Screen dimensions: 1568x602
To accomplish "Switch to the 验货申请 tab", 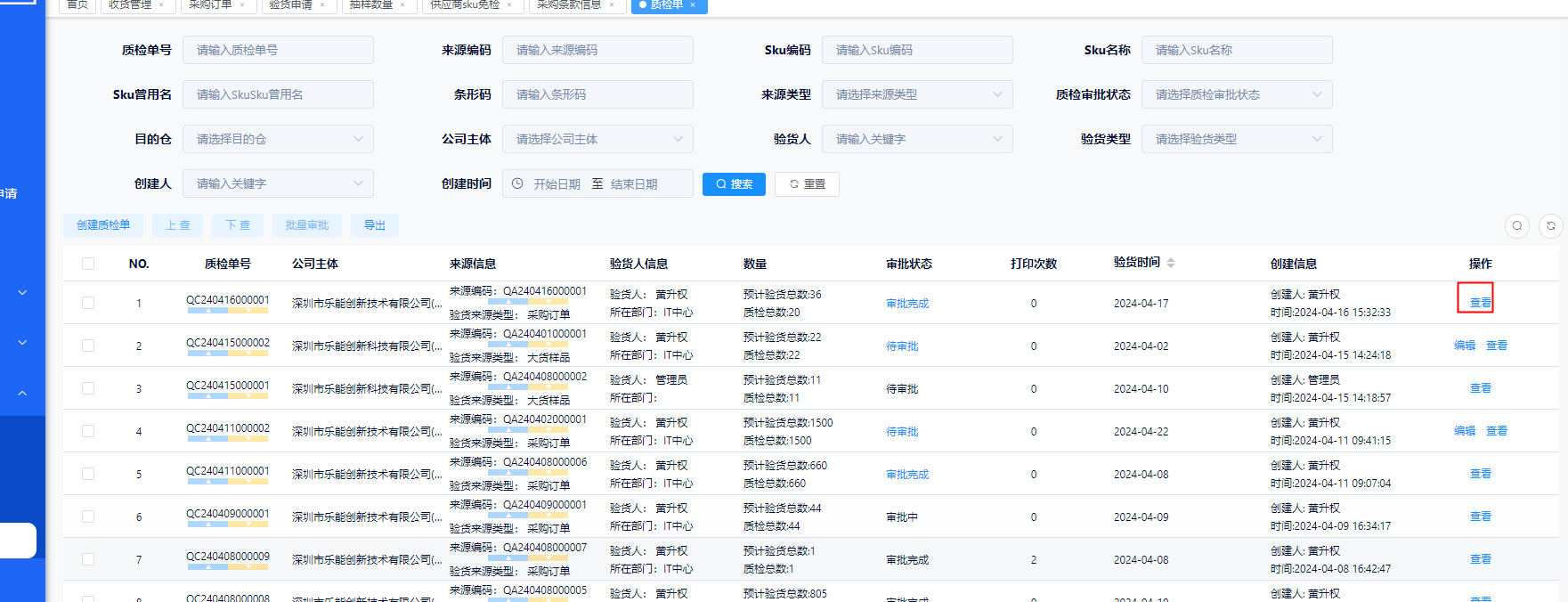I will (291, 5).
